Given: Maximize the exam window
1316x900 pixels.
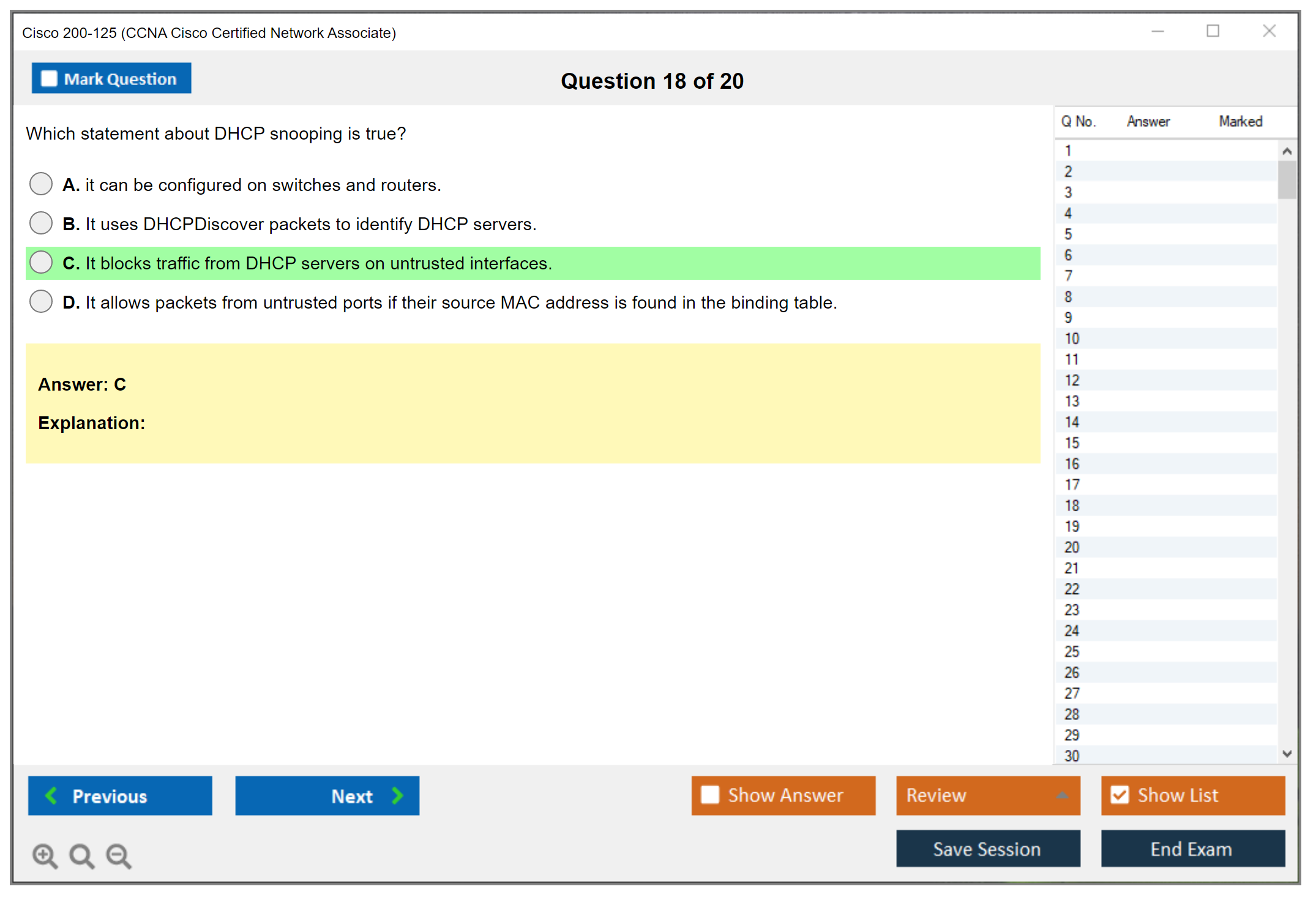Looking at the screenshot, I should 1213,31.
